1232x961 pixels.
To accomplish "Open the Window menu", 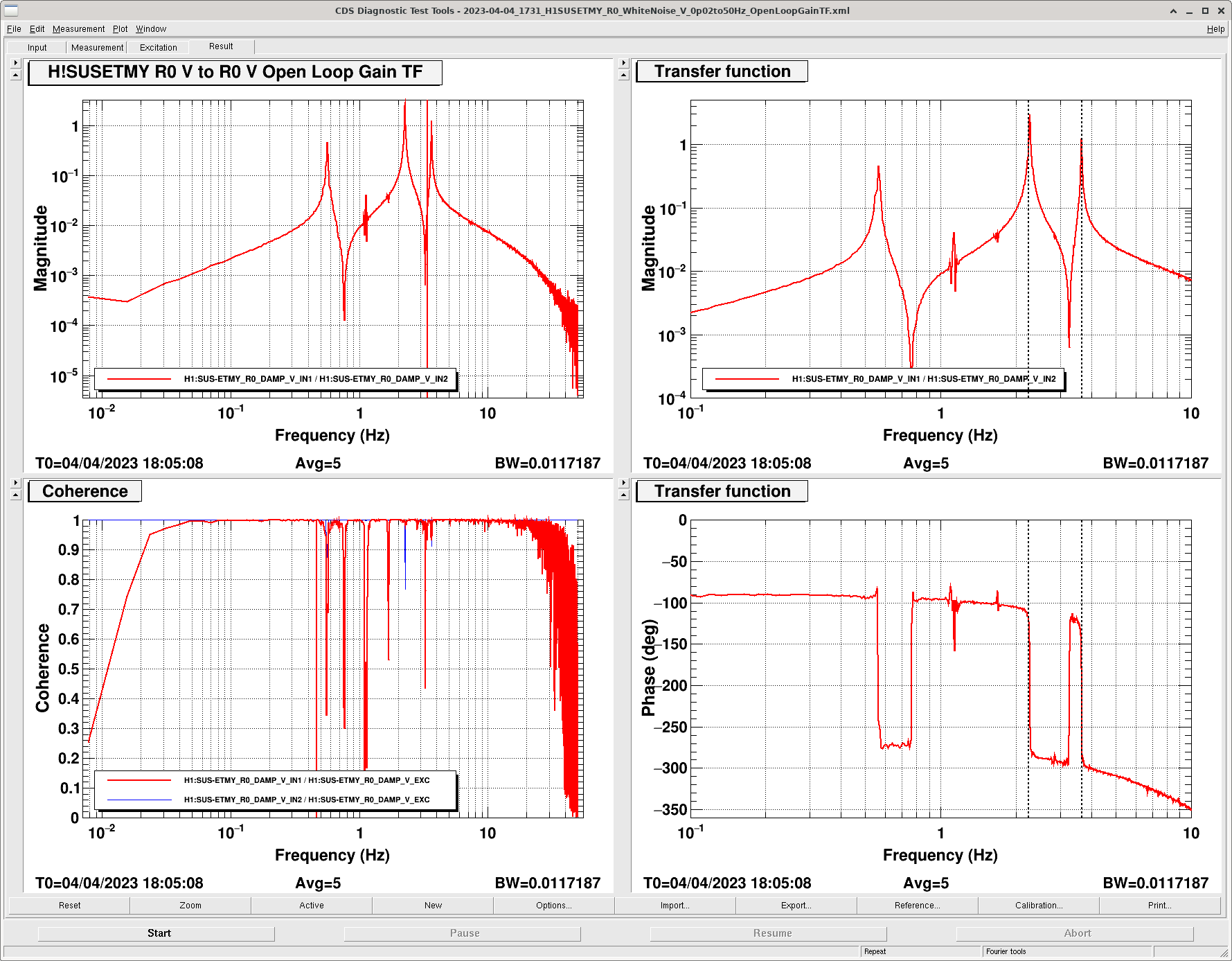I will point(151,28).
